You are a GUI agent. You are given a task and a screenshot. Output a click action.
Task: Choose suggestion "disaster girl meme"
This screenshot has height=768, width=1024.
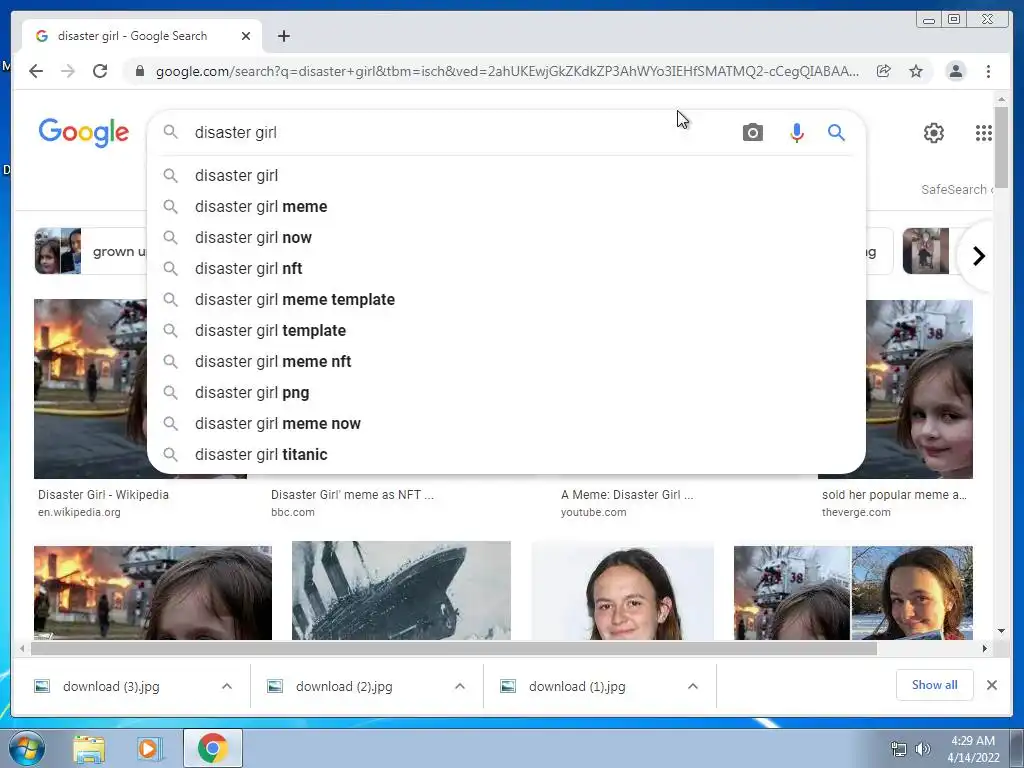point(507,206)
